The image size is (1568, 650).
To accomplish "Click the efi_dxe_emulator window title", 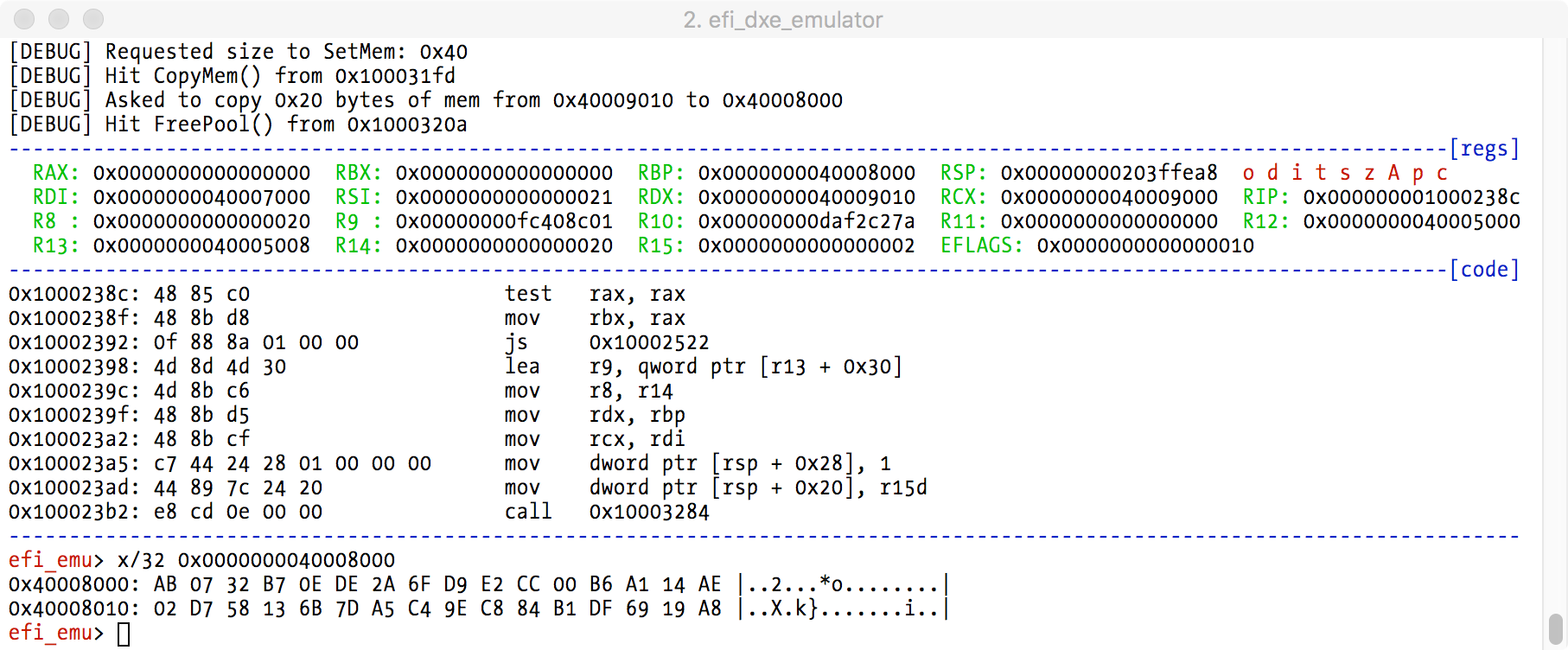I will [782, 20].
